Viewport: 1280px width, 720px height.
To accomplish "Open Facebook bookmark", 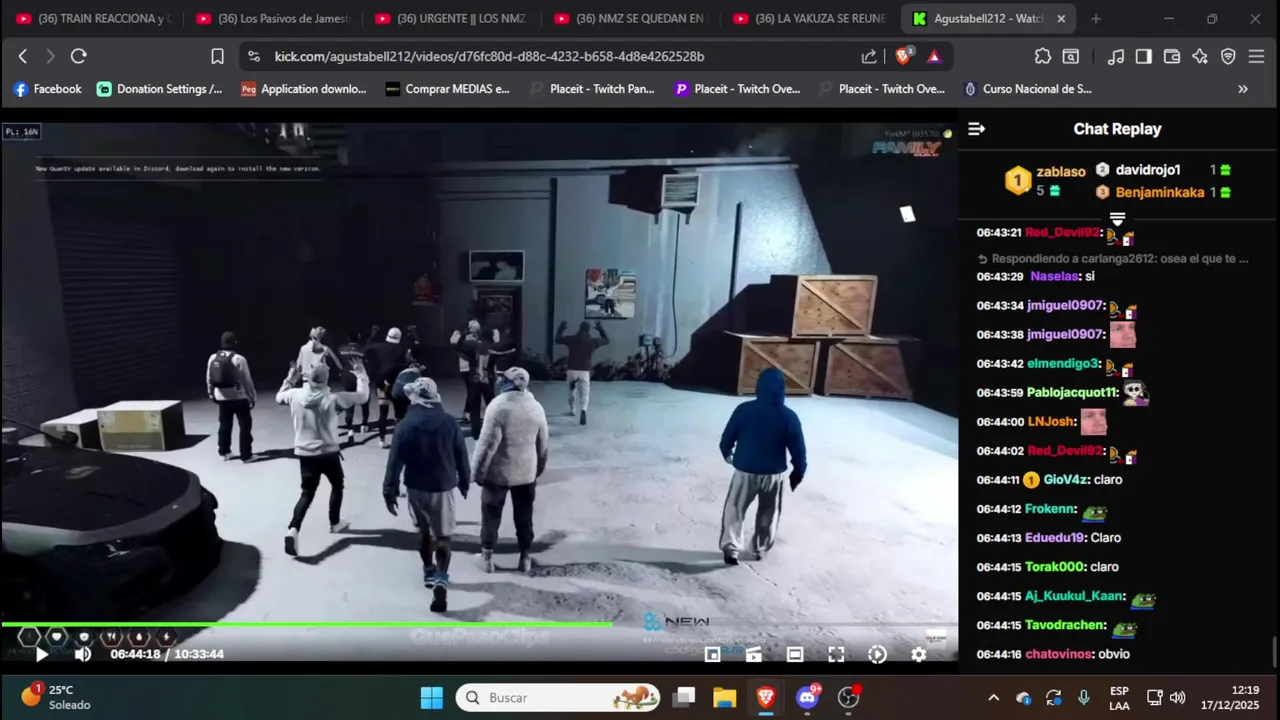I will point(47,89).
